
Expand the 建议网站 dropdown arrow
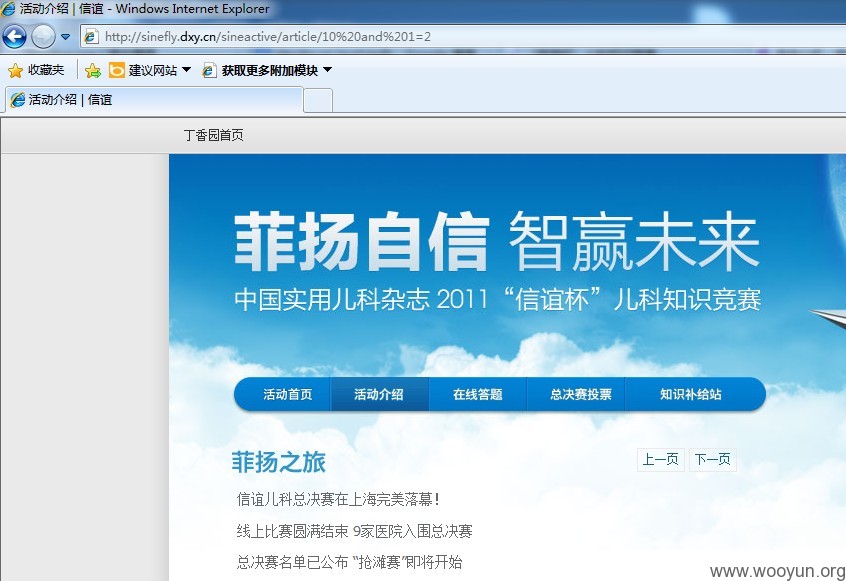click(x=187, y=70)
